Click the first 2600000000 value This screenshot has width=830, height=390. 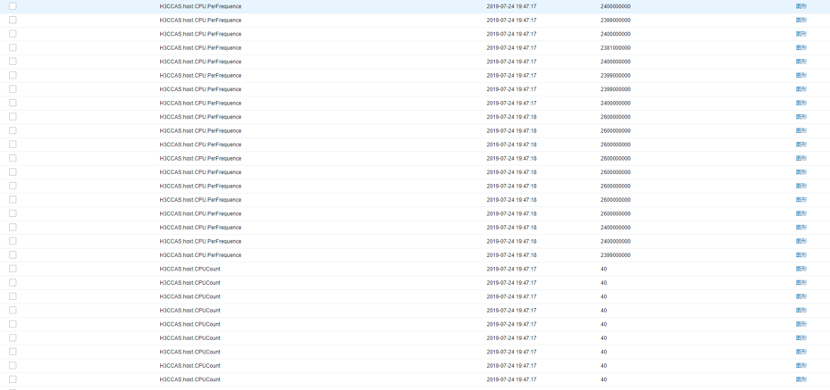(616, 117)
